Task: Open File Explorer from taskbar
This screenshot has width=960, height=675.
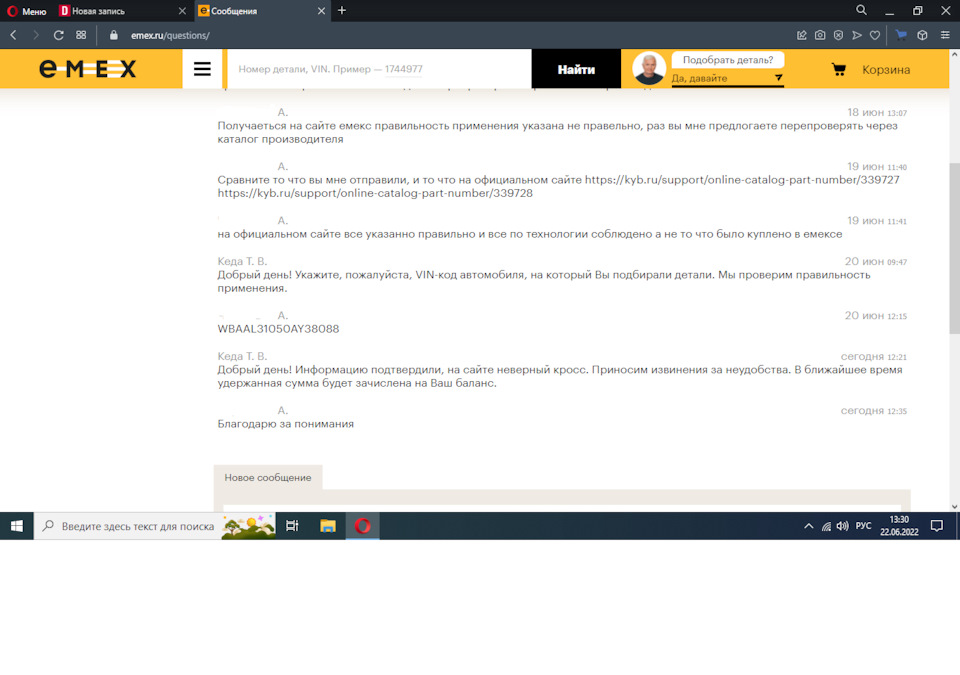Action: point(328,526)
